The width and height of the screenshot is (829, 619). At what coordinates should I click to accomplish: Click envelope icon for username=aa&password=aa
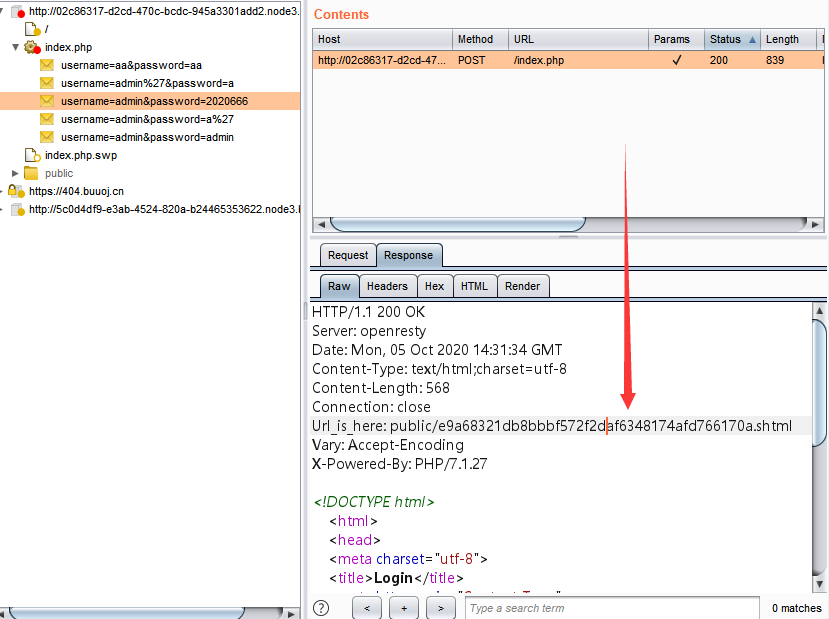pyautogui.click(x=47, y=65)
